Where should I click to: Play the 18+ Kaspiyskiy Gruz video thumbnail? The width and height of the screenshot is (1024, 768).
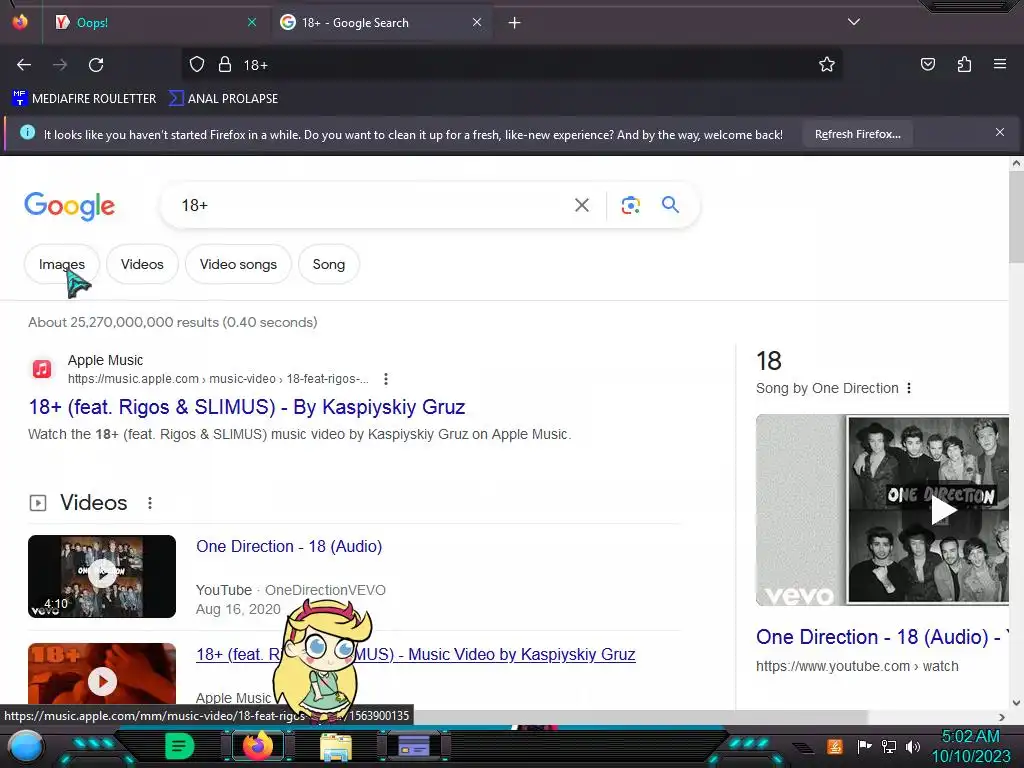102,676
